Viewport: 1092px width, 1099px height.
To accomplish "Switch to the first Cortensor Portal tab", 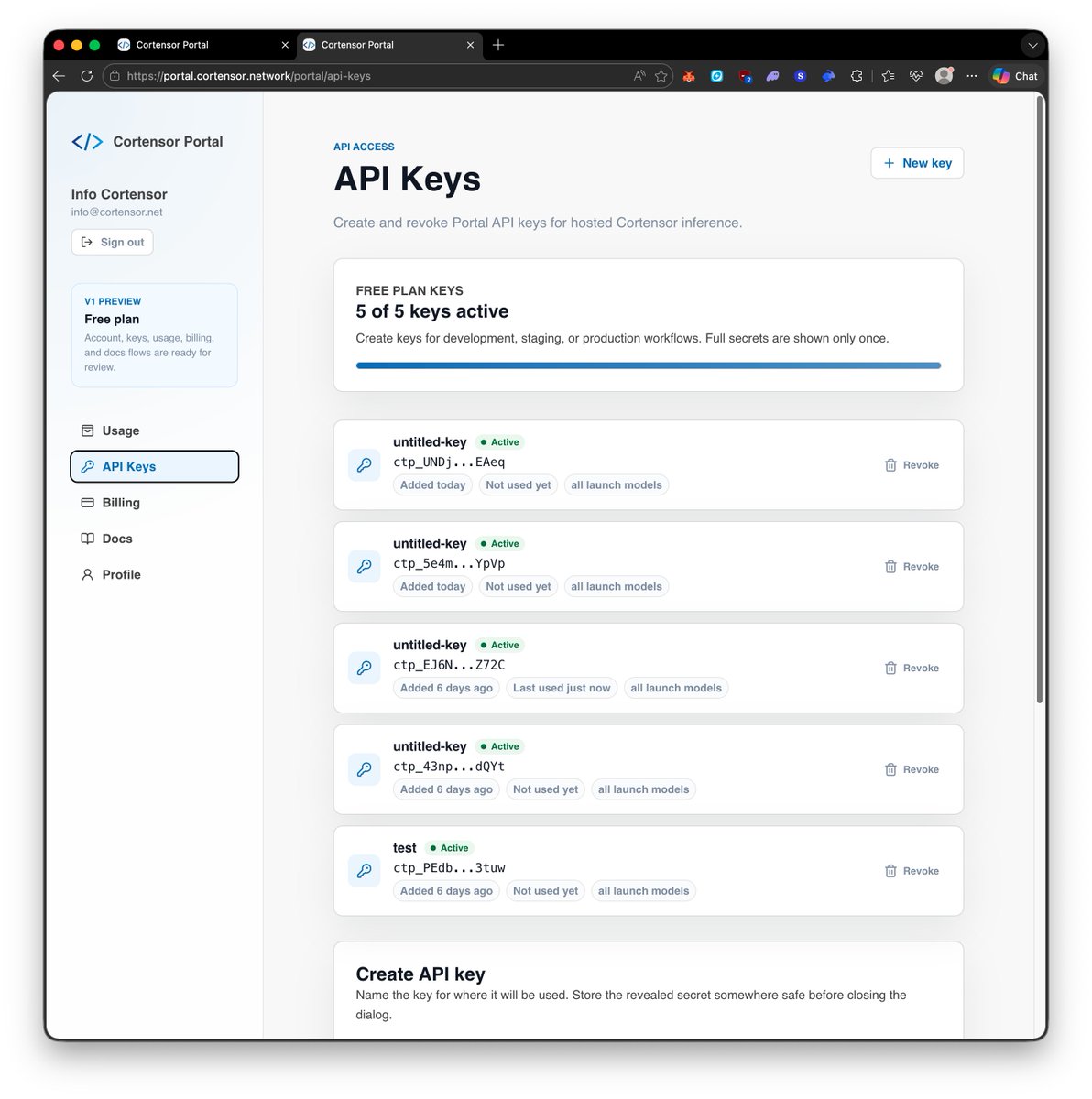I will (x=202, y=45).
